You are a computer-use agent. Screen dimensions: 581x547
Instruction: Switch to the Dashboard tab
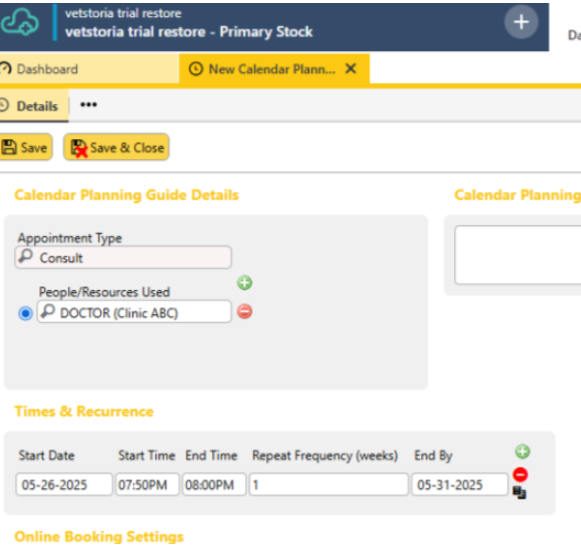tap(89, 69)
